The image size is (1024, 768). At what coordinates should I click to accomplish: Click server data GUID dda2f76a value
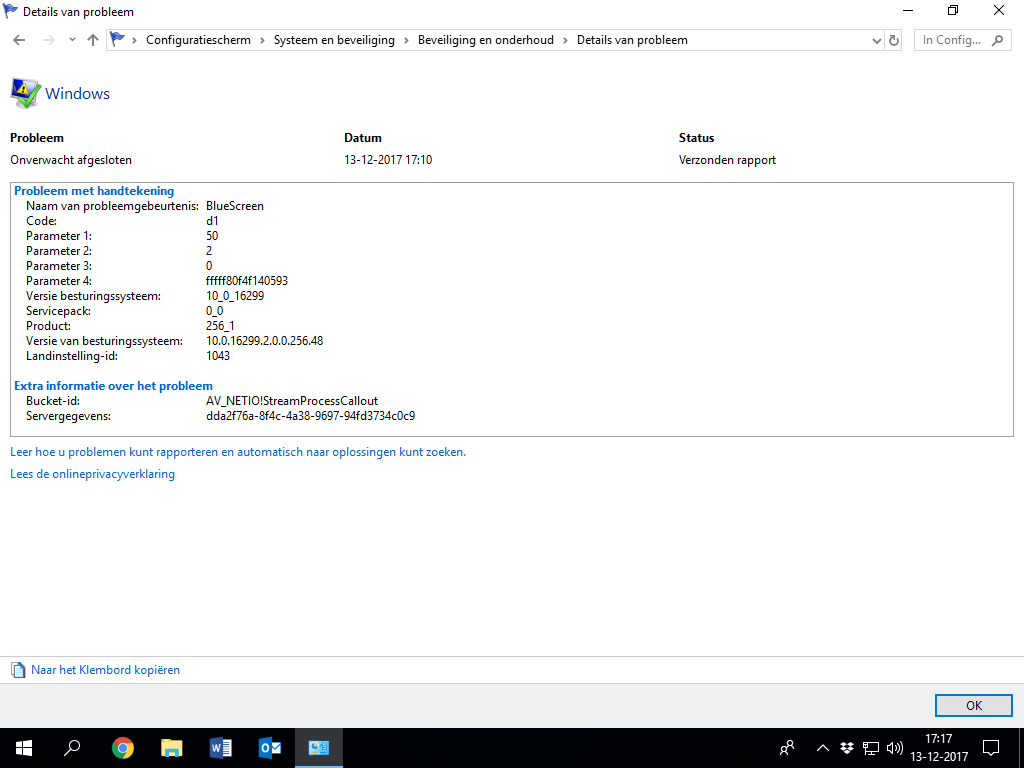click(310, 416)
